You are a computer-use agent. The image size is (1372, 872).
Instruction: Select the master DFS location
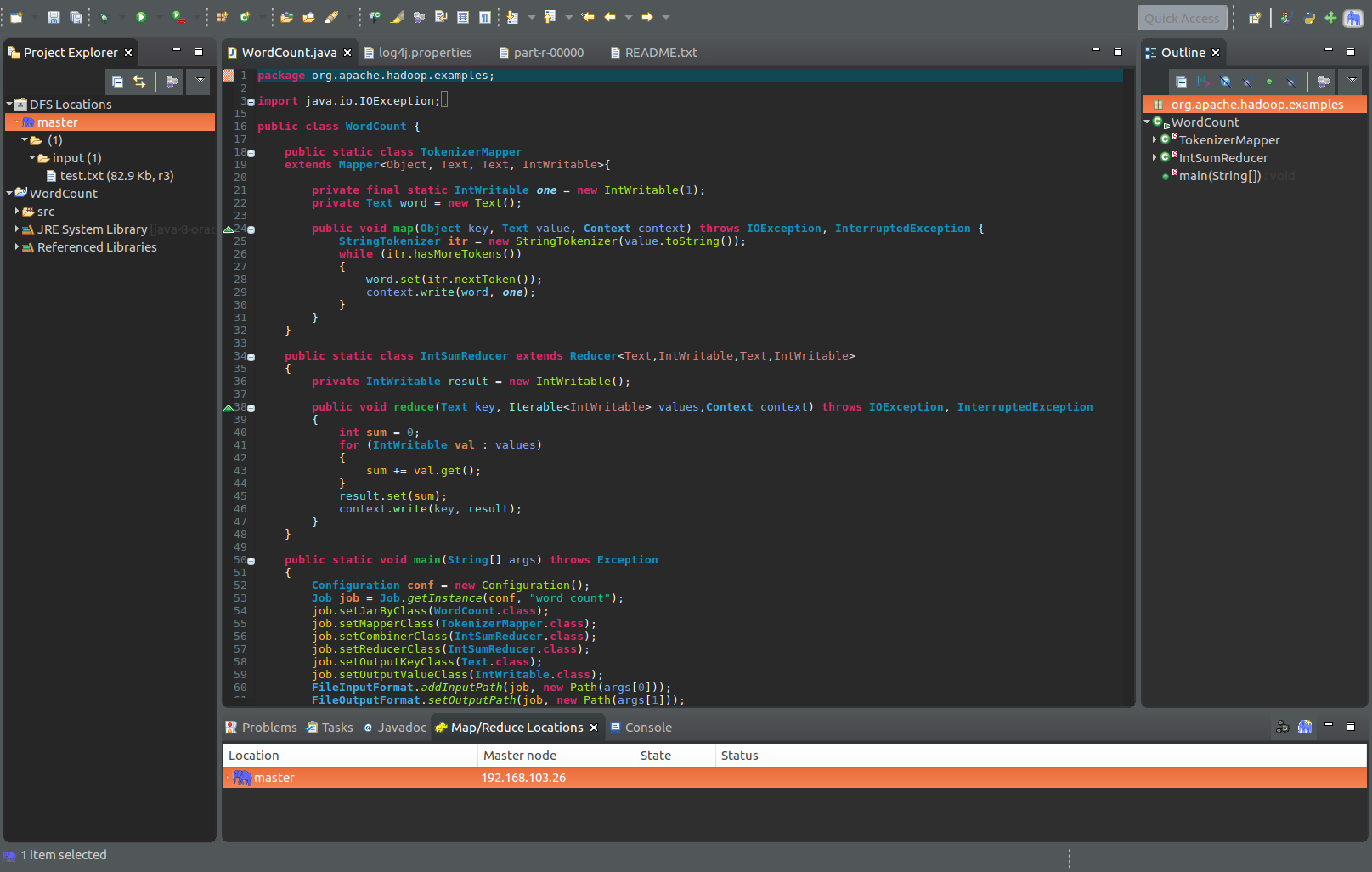pyautogui.click(x=110, y=122)
